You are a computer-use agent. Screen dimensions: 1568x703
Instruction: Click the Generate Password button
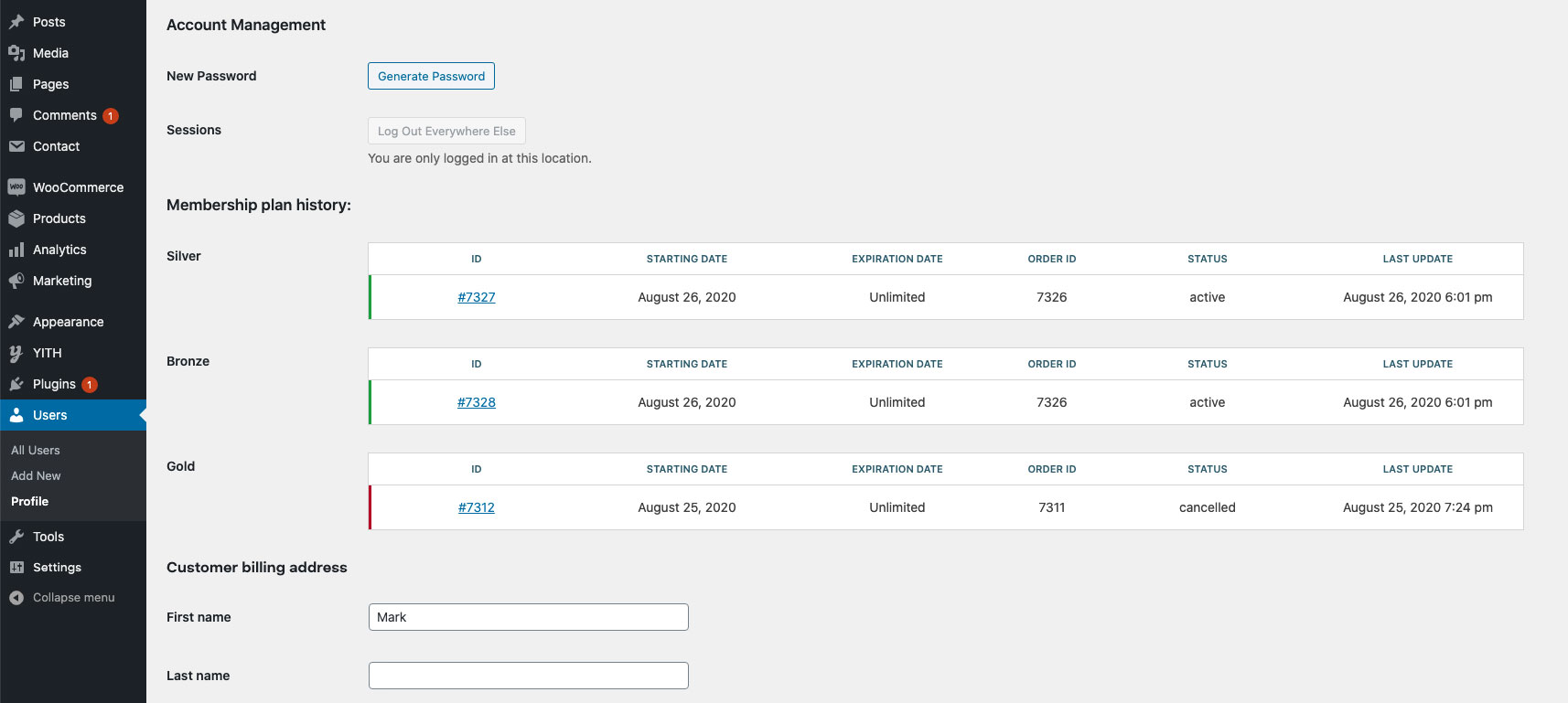coord(431,76)
